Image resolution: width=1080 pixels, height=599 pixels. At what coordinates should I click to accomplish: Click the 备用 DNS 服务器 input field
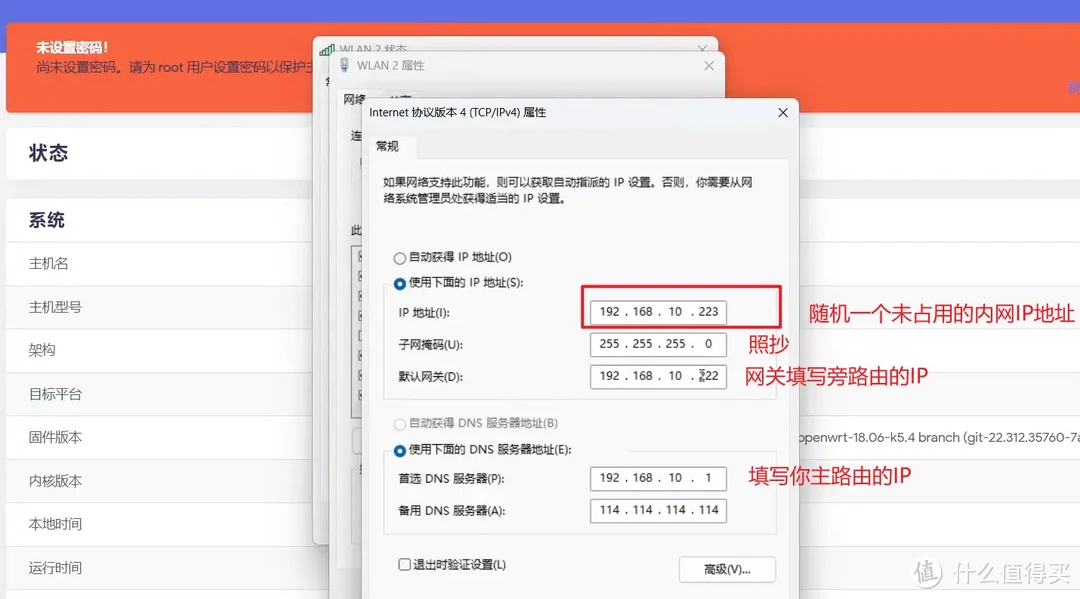pos(658,511)
